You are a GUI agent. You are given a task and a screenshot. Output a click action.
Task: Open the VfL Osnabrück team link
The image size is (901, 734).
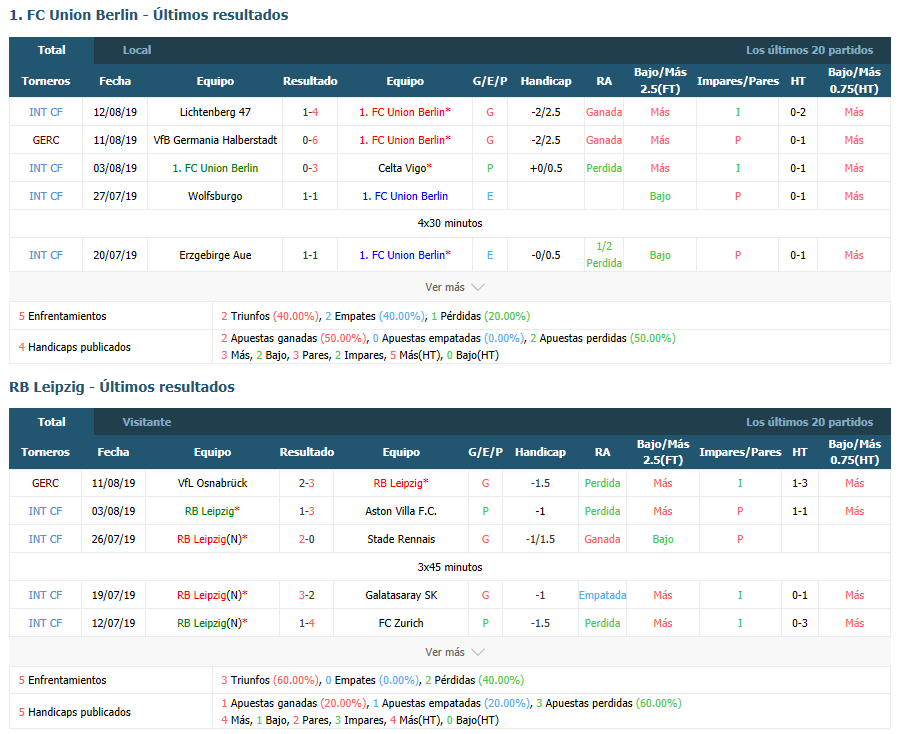point(213,483)
